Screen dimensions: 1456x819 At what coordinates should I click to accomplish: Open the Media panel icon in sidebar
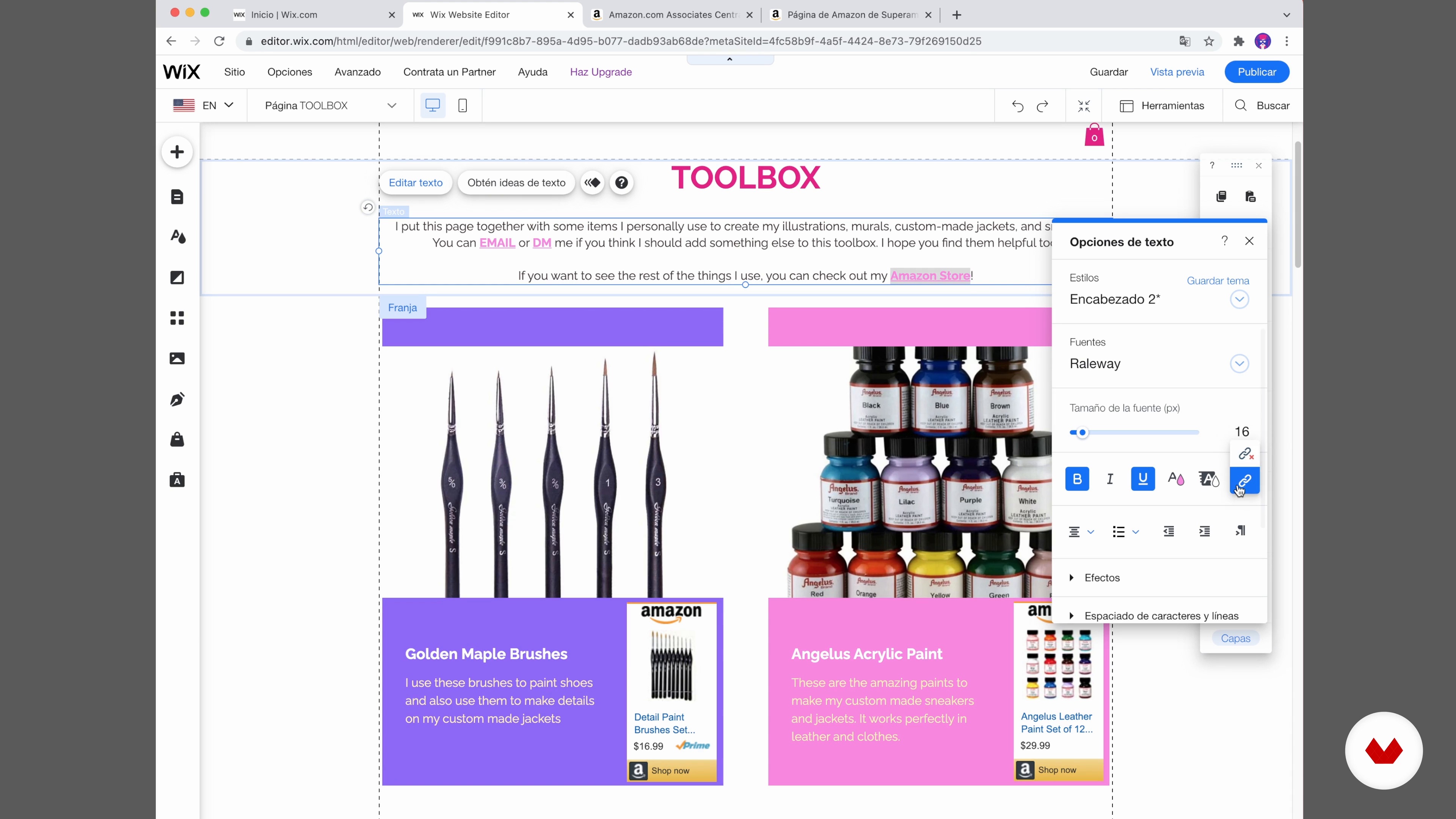[x=177, y=358]
